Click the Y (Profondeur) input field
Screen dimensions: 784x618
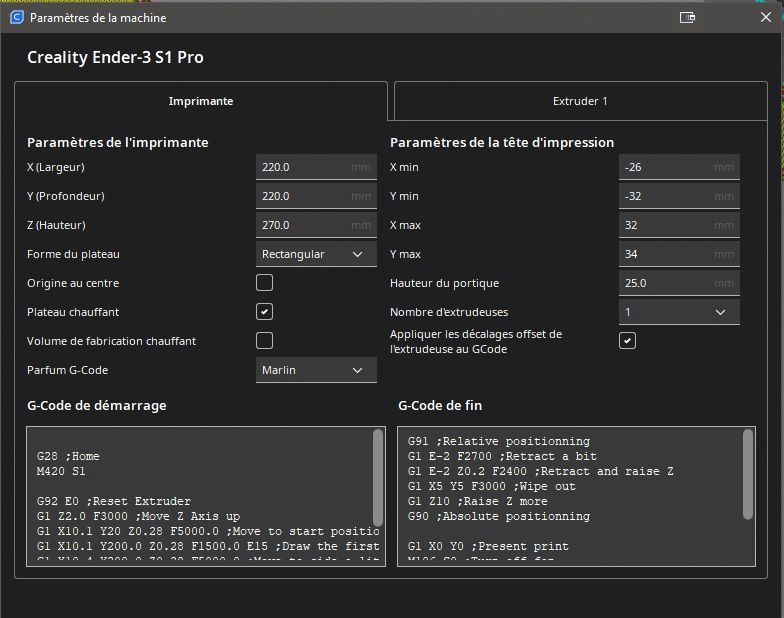pyautogui.click(x=316, y=196)
